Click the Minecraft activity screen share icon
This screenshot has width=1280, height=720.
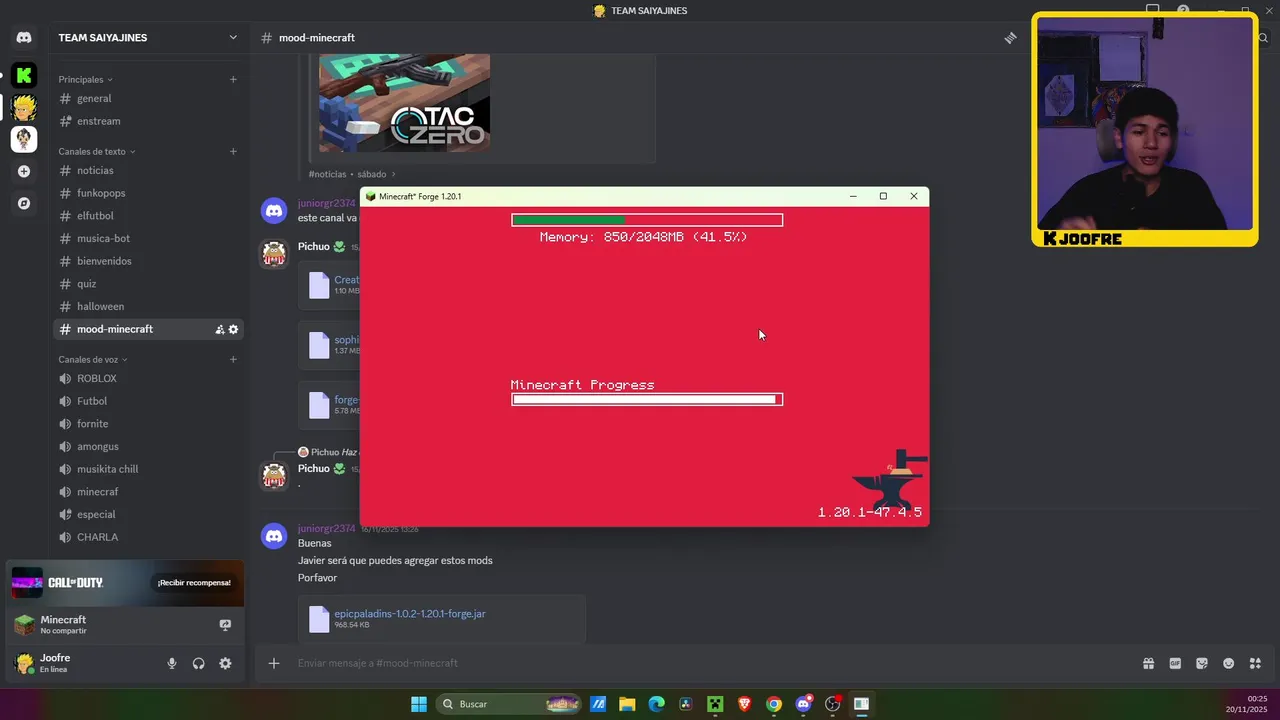click(225, 625)
